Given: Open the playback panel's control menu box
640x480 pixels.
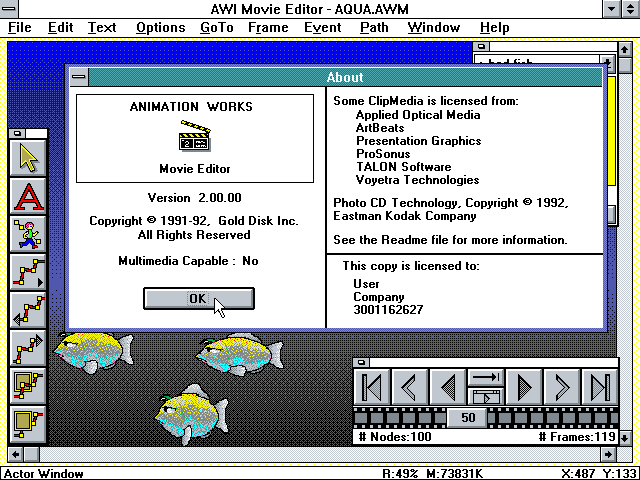Looking at the screenshot, I should pos(361,362).
